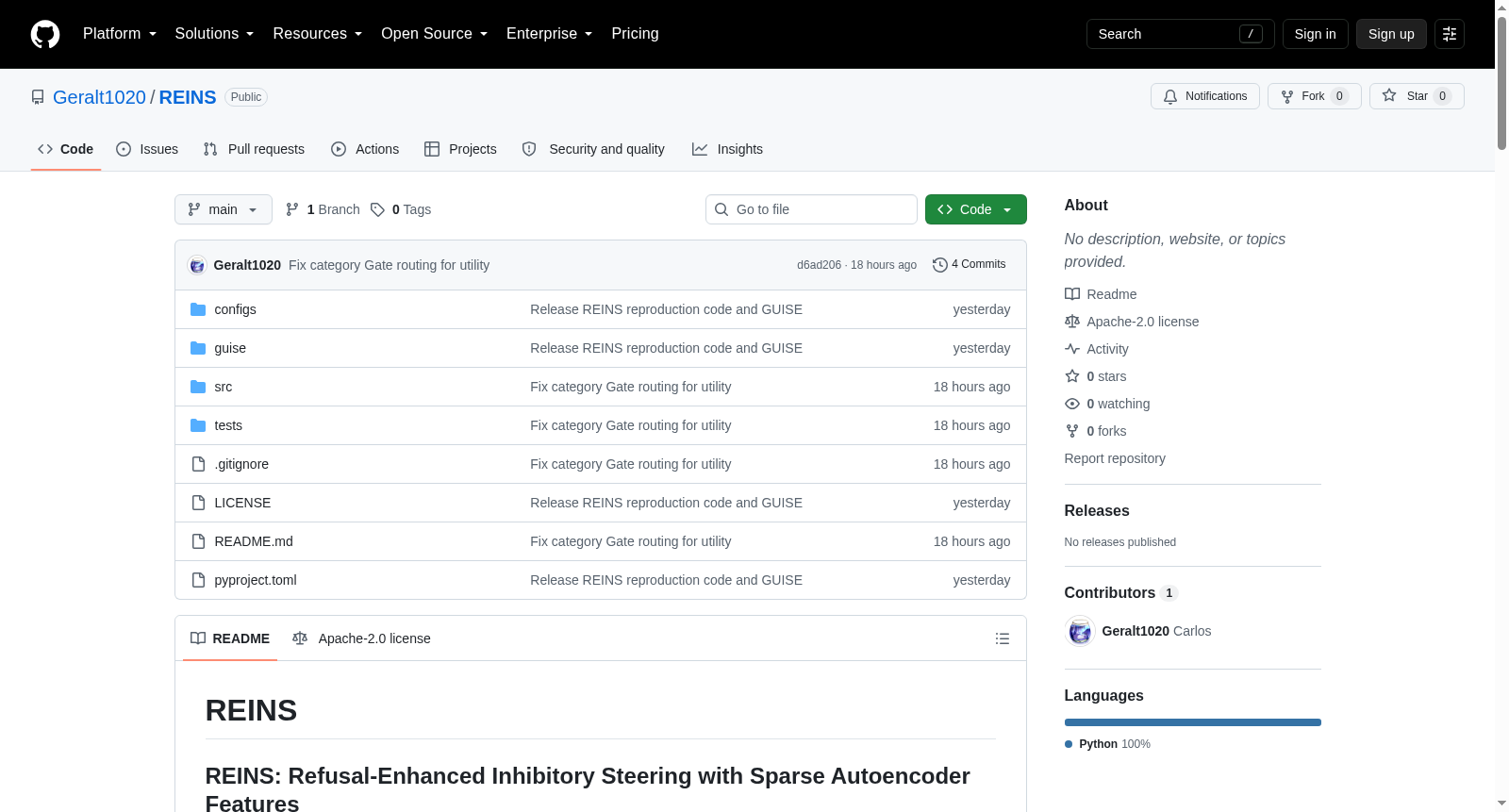Click the repository icon beside Geralt1020

[38, 97]
